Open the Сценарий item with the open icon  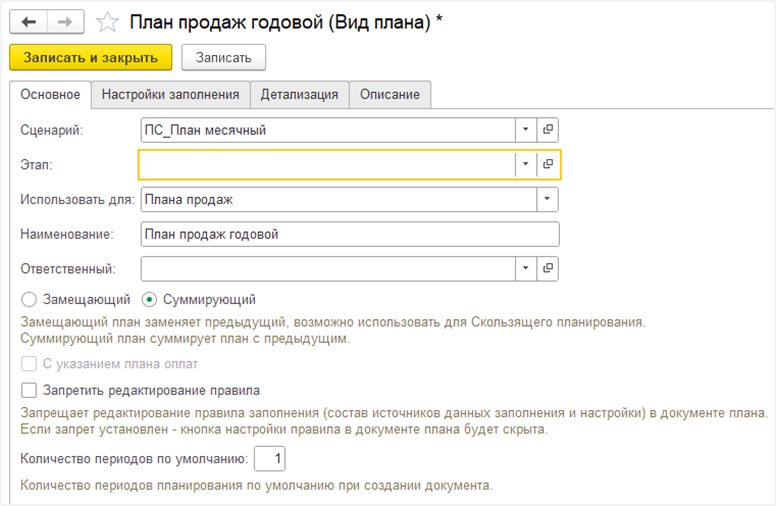click(547, 130)
